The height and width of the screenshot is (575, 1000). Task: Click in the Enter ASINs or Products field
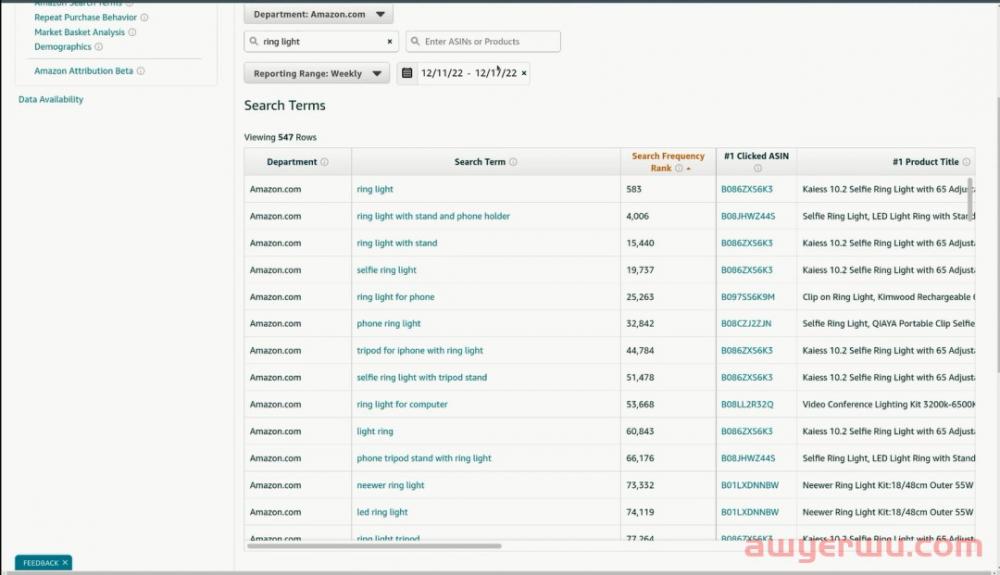tap(483, 41)
